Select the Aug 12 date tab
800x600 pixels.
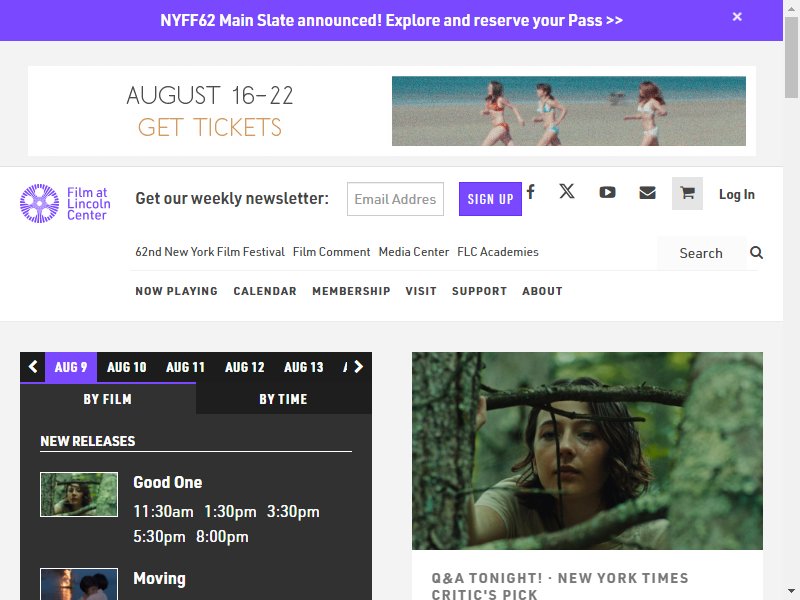(244, 367)
